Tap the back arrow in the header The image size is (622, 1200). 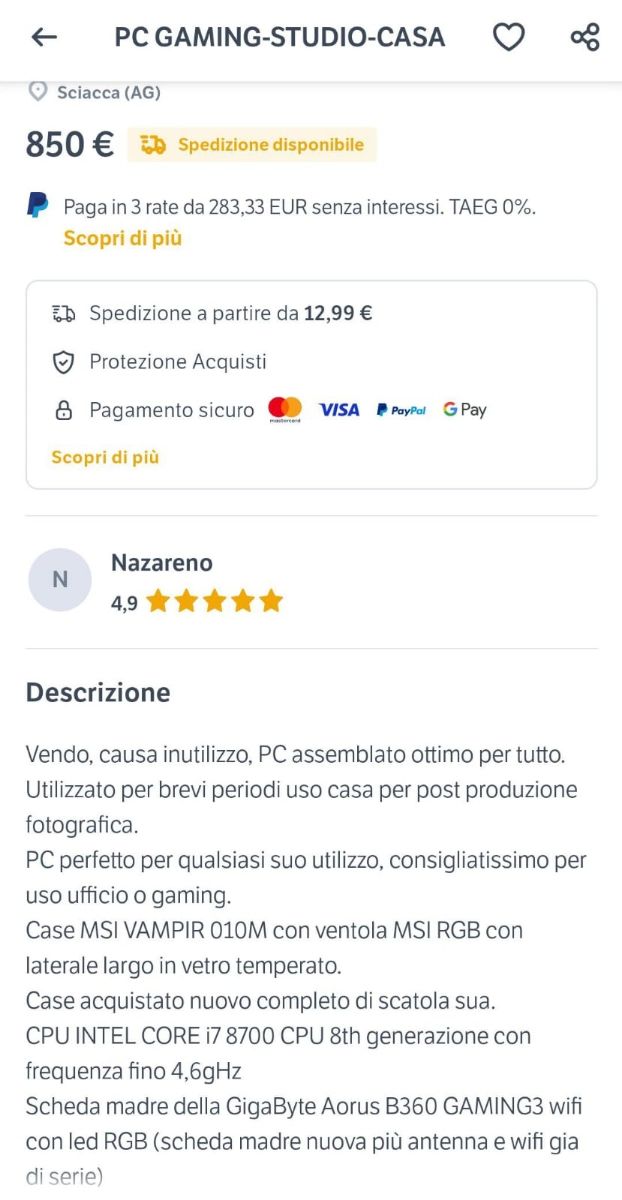[x=42, y=37]
